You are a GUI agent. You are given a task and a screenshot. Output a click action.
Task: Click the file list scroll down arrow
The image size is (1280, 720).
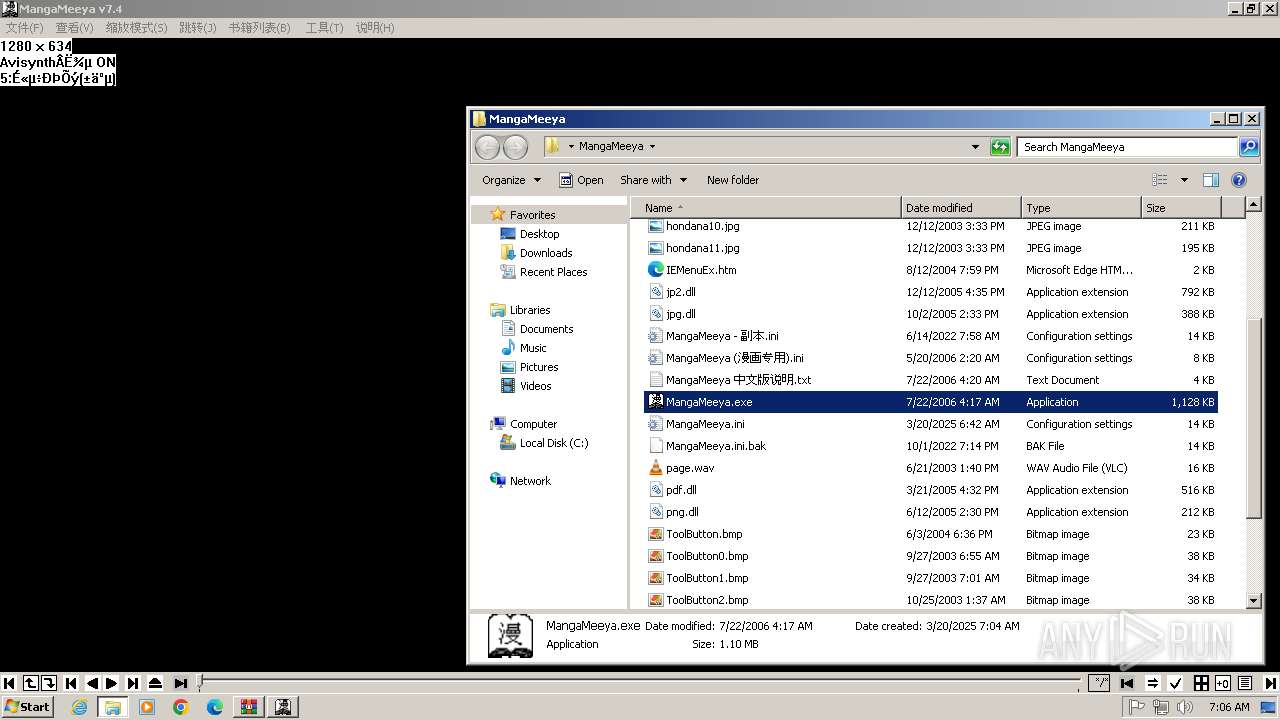1254,600
